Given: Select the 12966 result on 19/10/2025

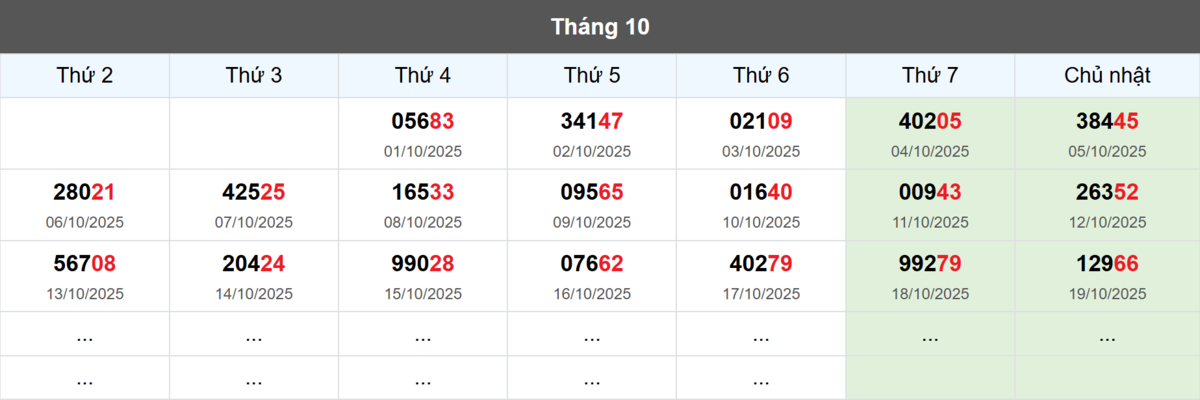Looking at the screenshot, I should coord(1107,264).
